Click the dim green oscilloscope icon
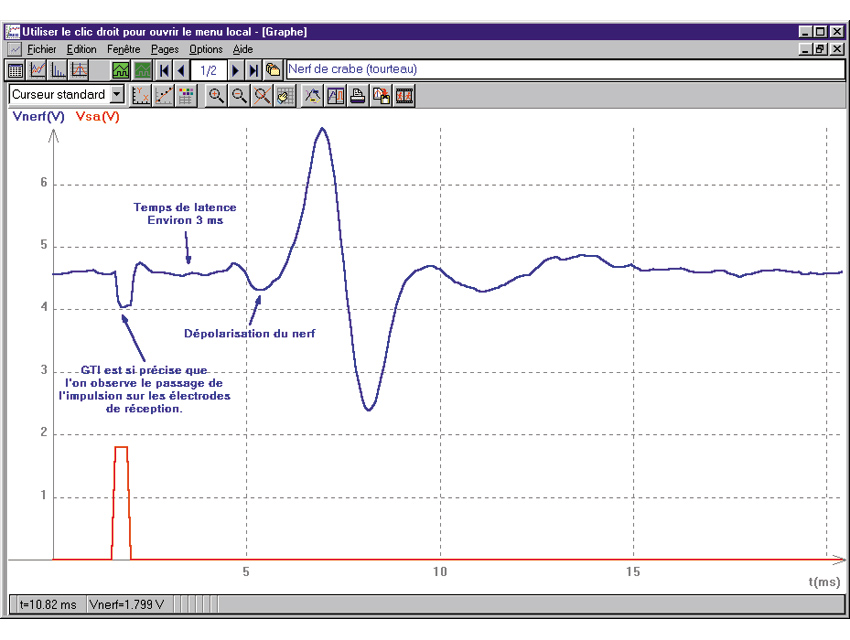The width and height of the screenshot is (850, 640). [143, 70]
